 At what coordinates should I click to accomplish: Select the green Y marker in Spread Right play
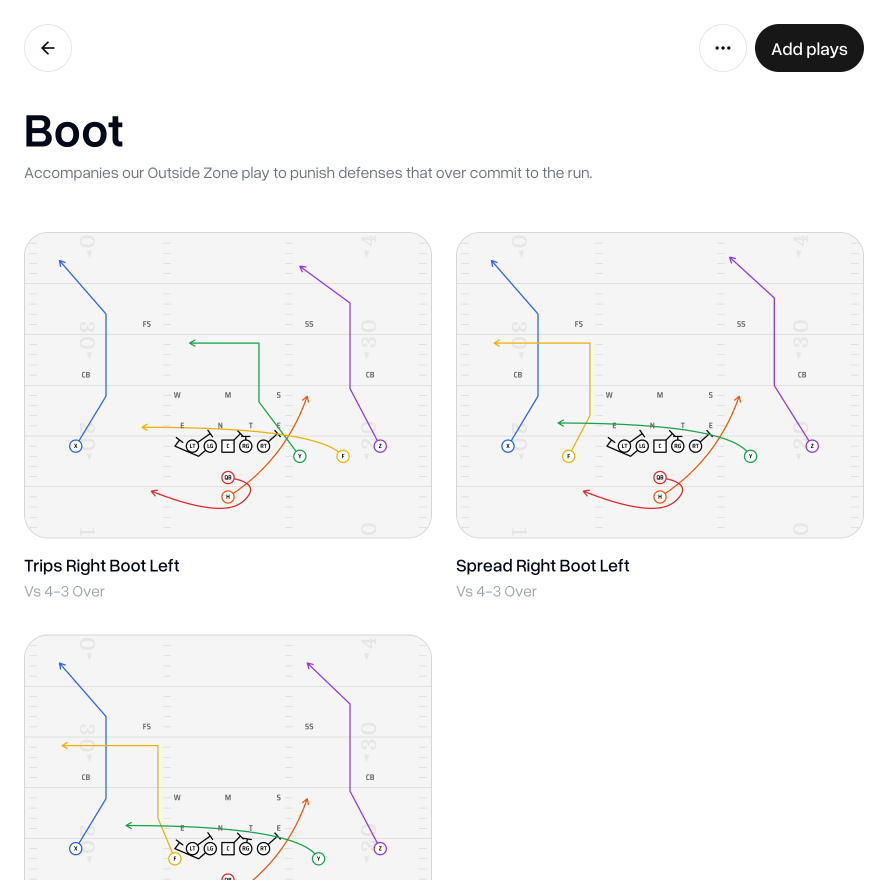[750, 456]
